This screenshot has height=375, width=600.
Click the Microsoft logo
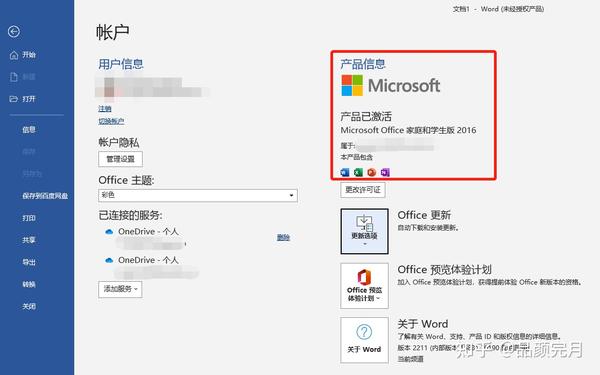click(391, 85)
